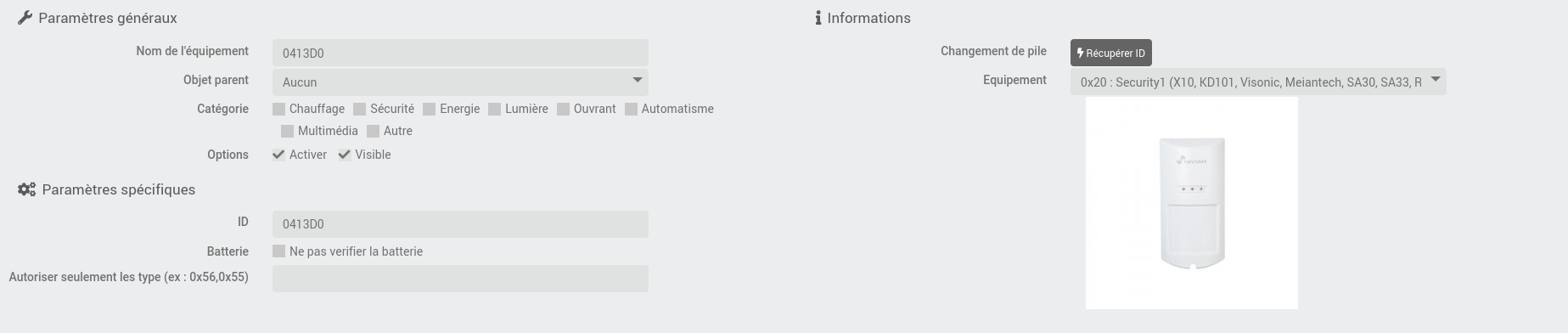Viewport: 1568px width, 333px height.
Task: Click the motion sensor device image
Action: click(x=1192, y=203)
